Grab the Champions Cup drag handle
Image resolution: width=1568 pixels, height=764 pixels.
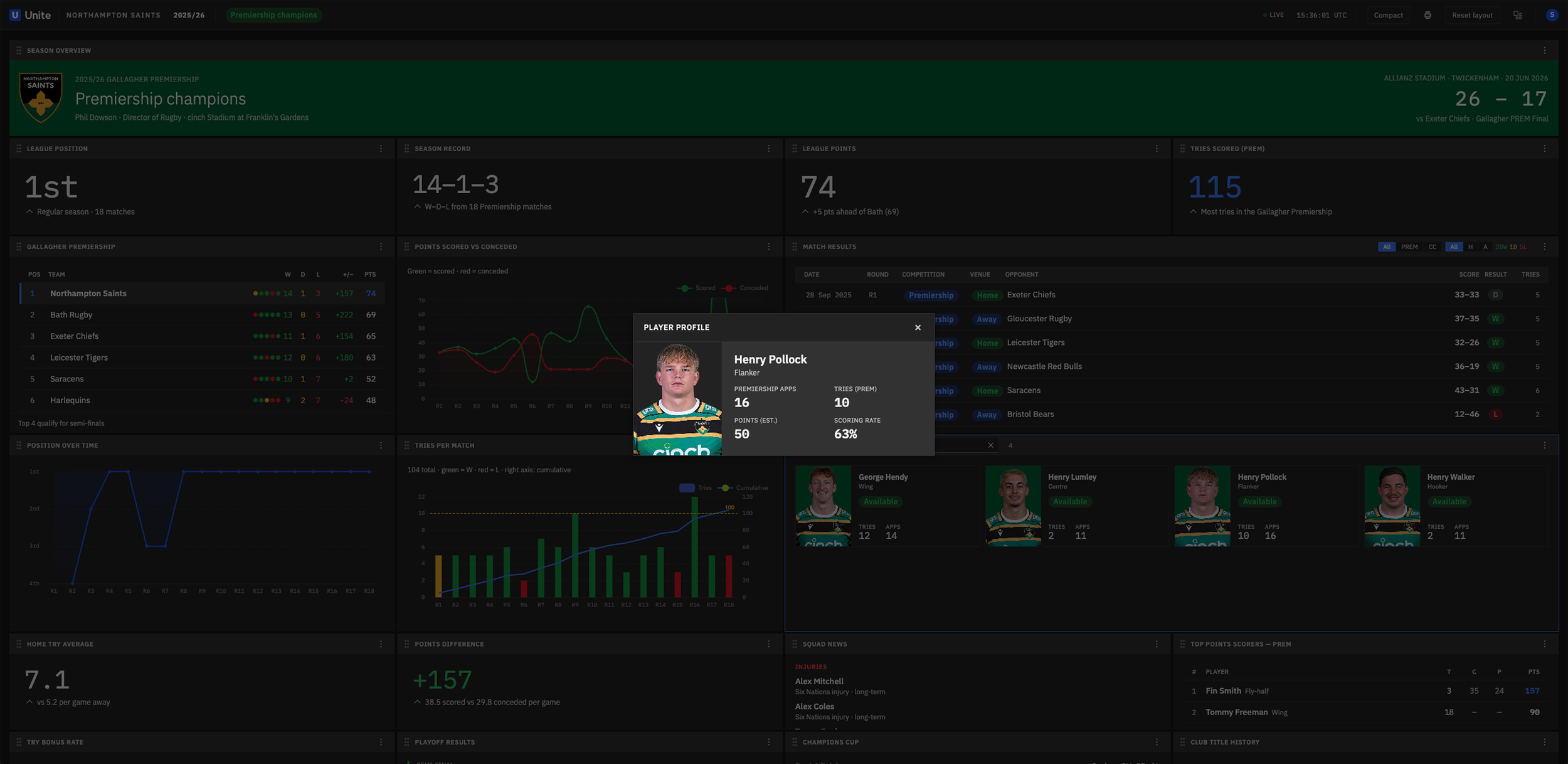coord(795,742)
